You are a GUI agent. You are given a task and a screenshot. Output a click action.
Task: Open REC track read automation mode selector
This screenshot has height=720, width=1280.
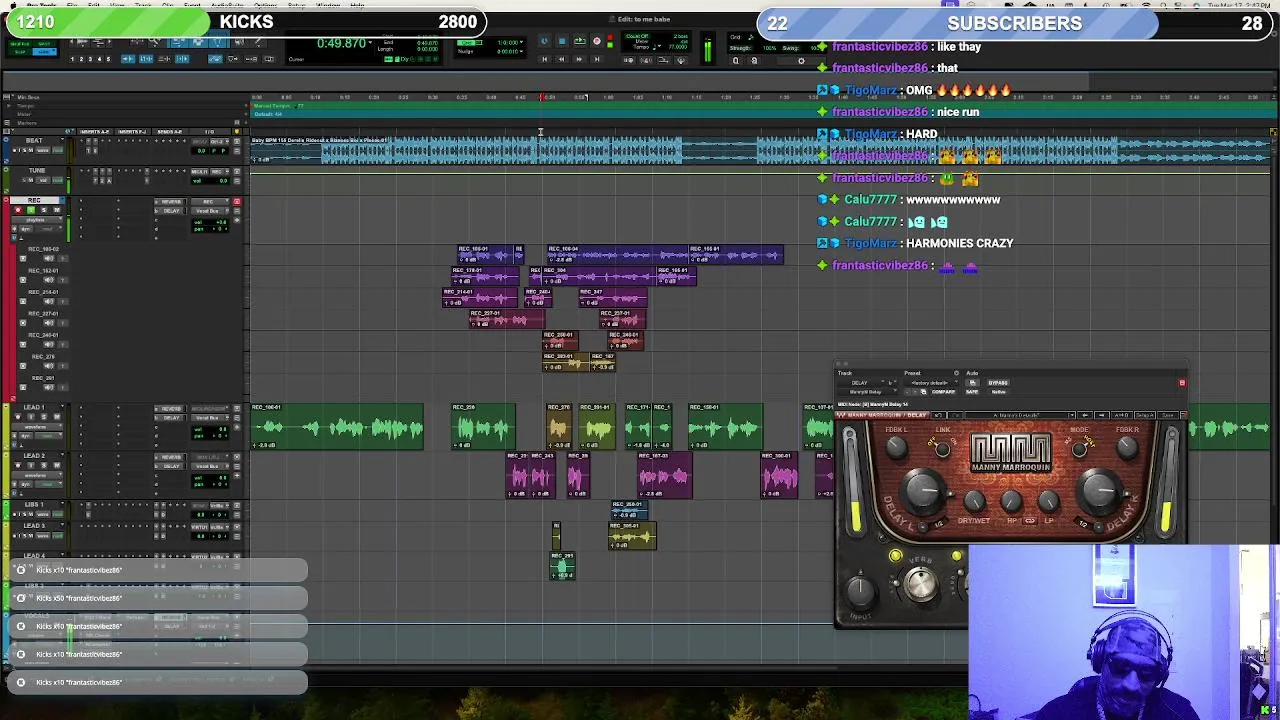tap(49, 229)
